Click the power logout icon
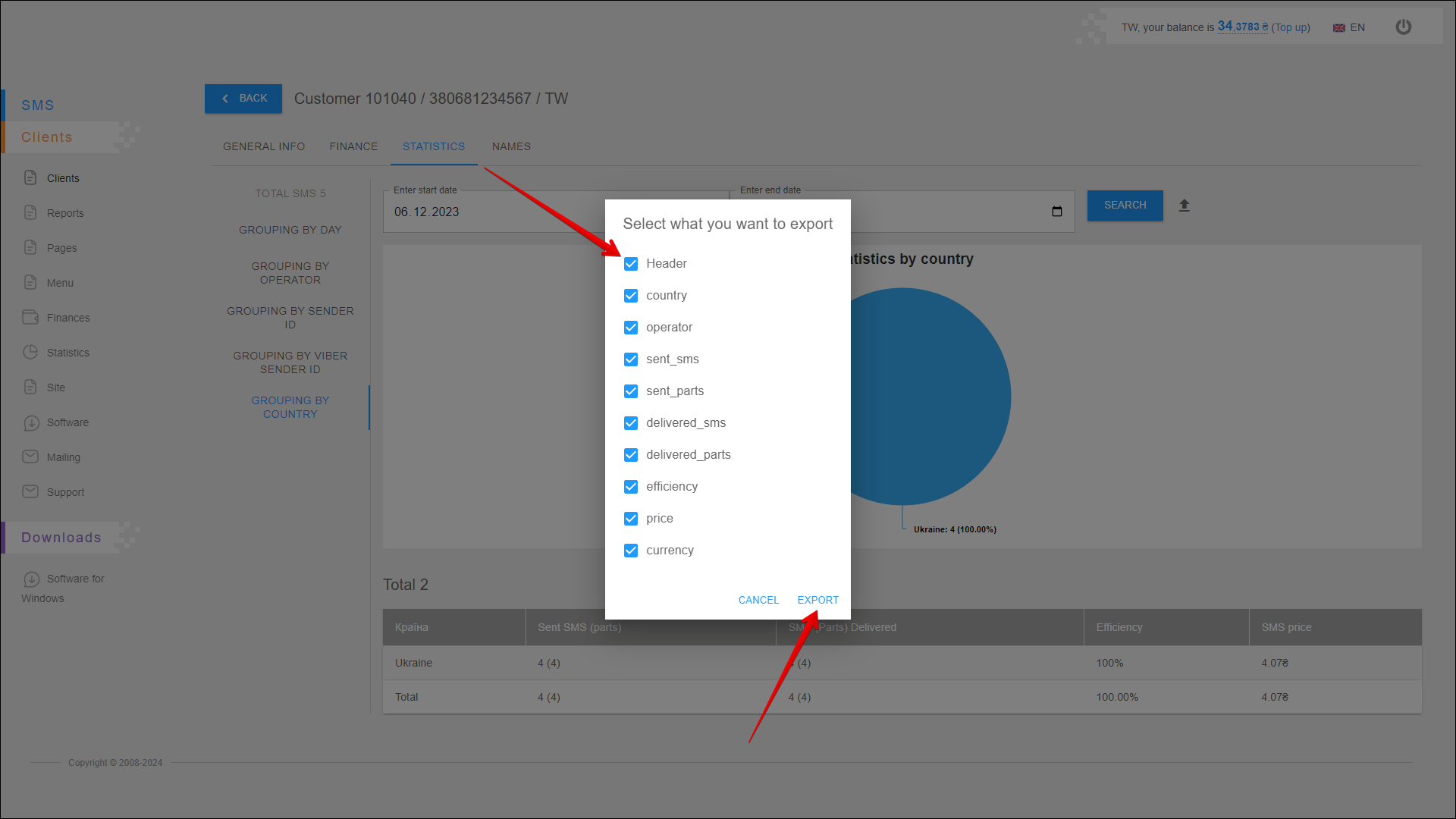This screenshot has height=819, width=1456. [1403, 27]
